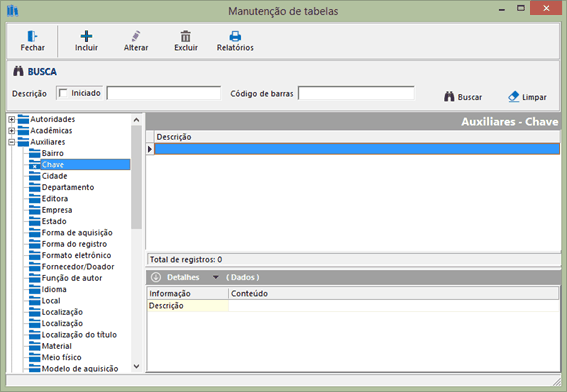
Task: Select the highlighted blue grid row
Action: click(x=357, y=149)
